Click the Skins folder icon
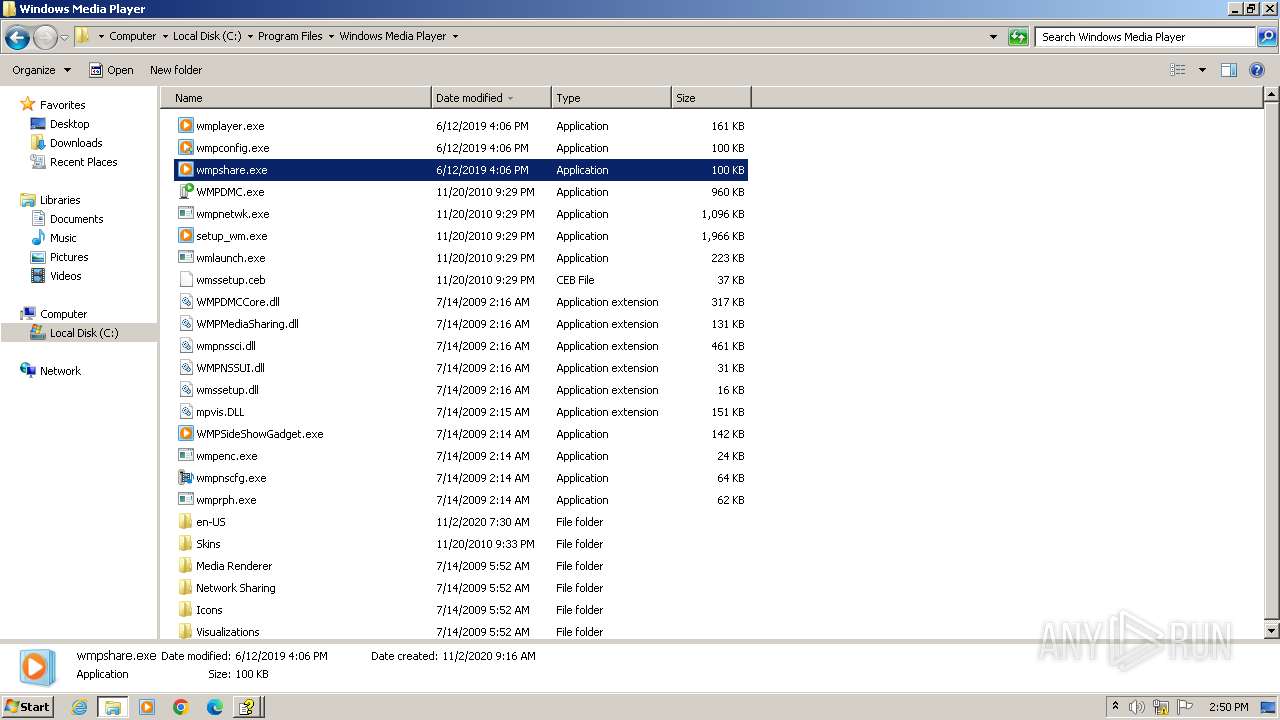 coord(185,544)
